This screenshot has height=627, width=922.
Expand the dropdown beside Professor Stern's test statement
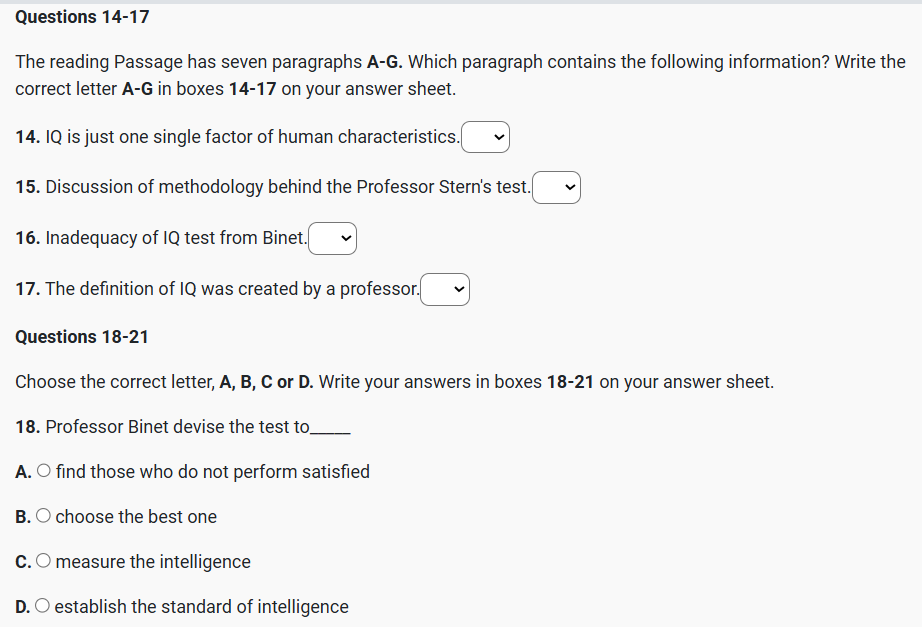pyautogui.click(x=556, y=187)
